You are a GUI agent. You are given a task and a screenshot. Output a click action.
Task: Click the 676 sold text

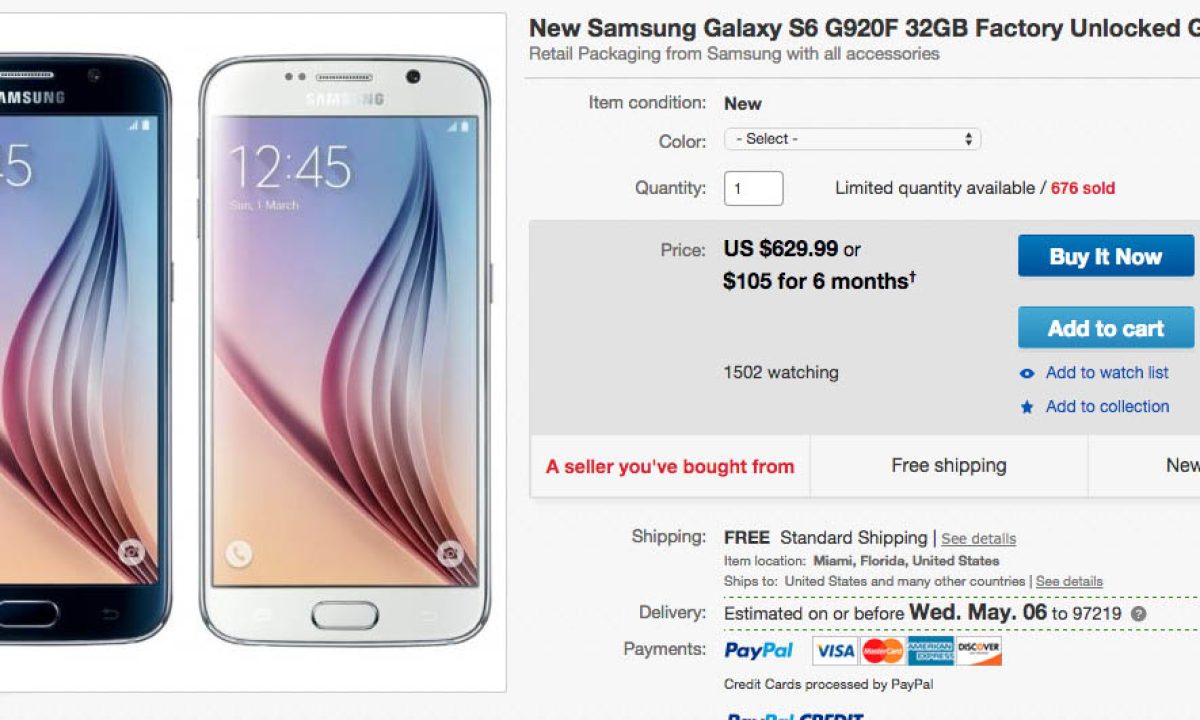(1082, 188)
